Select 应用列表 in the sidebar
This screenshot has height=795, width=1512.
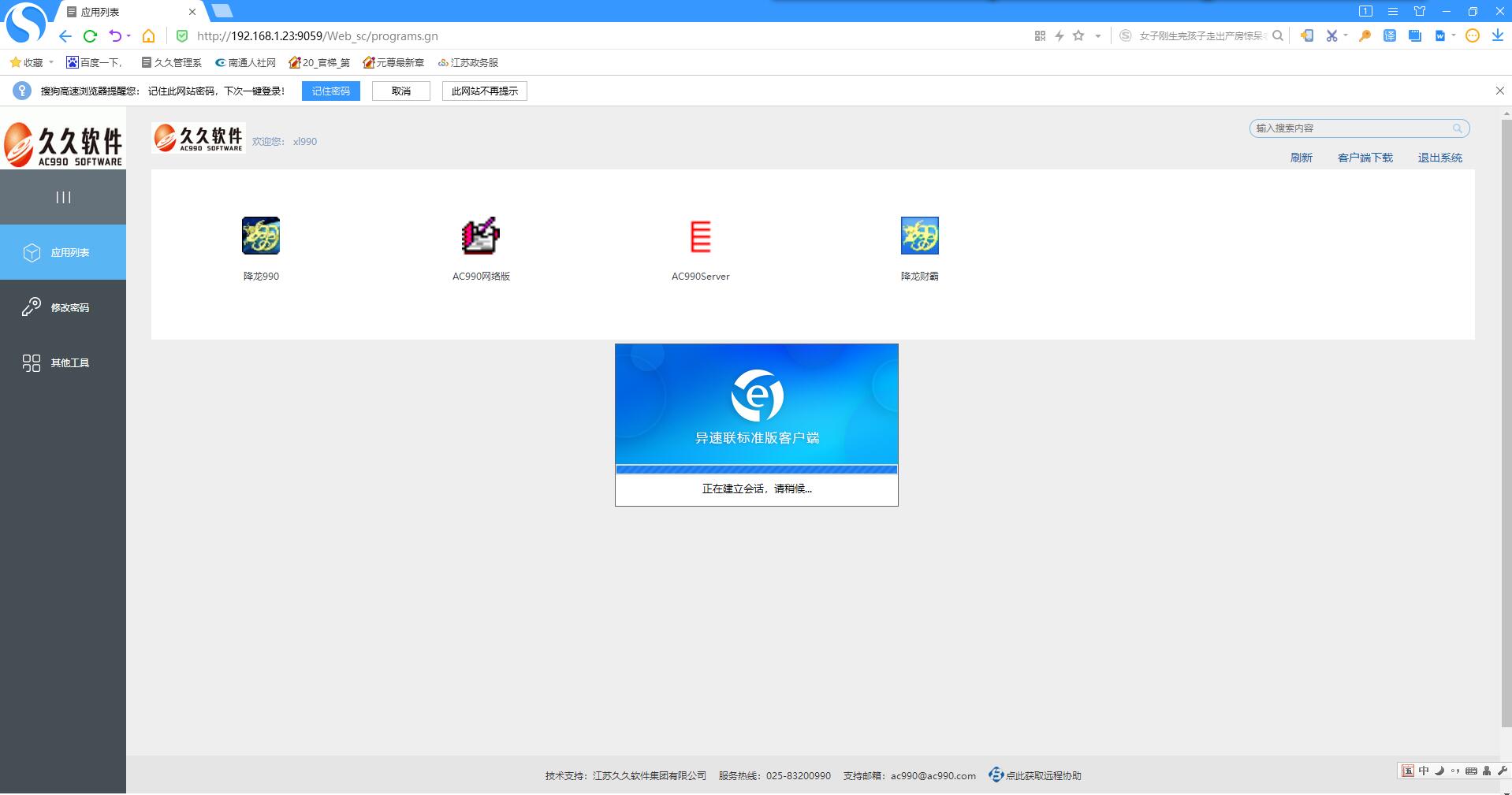63,252
